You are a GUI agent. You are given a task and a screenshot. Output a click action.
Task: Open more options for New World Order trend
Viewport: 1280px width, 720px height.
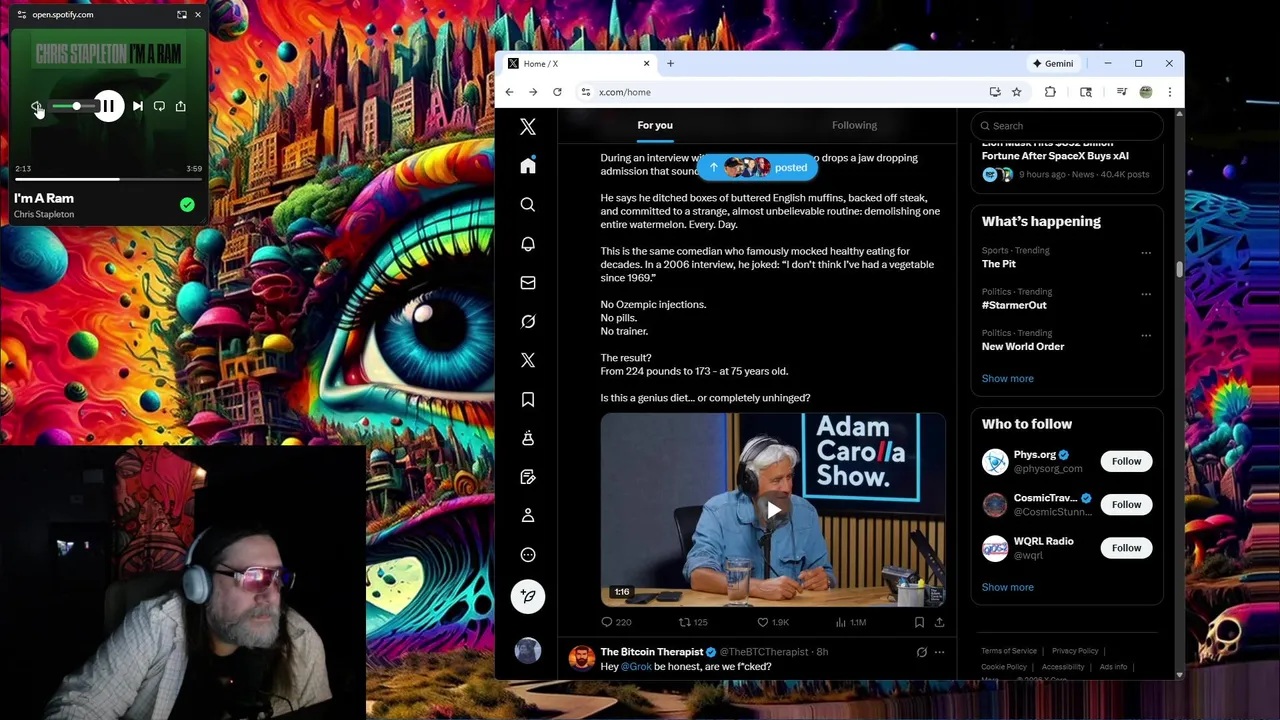(x=1146, y=335)
